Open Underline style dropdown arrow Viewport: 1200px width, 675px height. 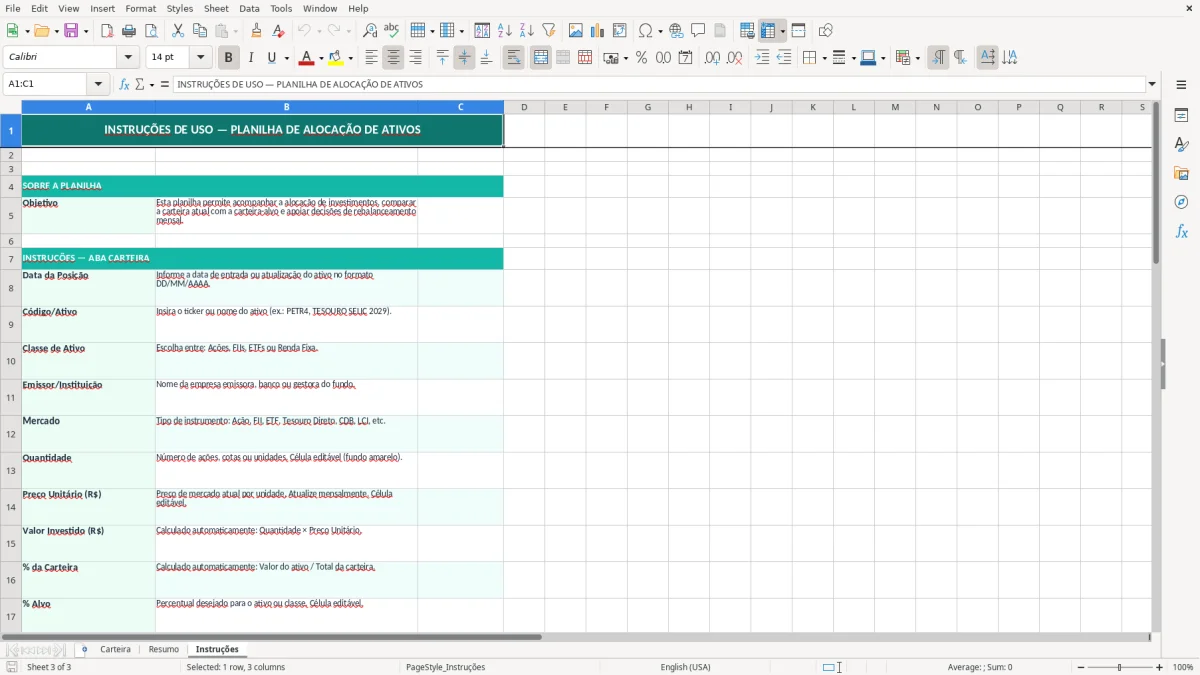(x=286, y=58)
